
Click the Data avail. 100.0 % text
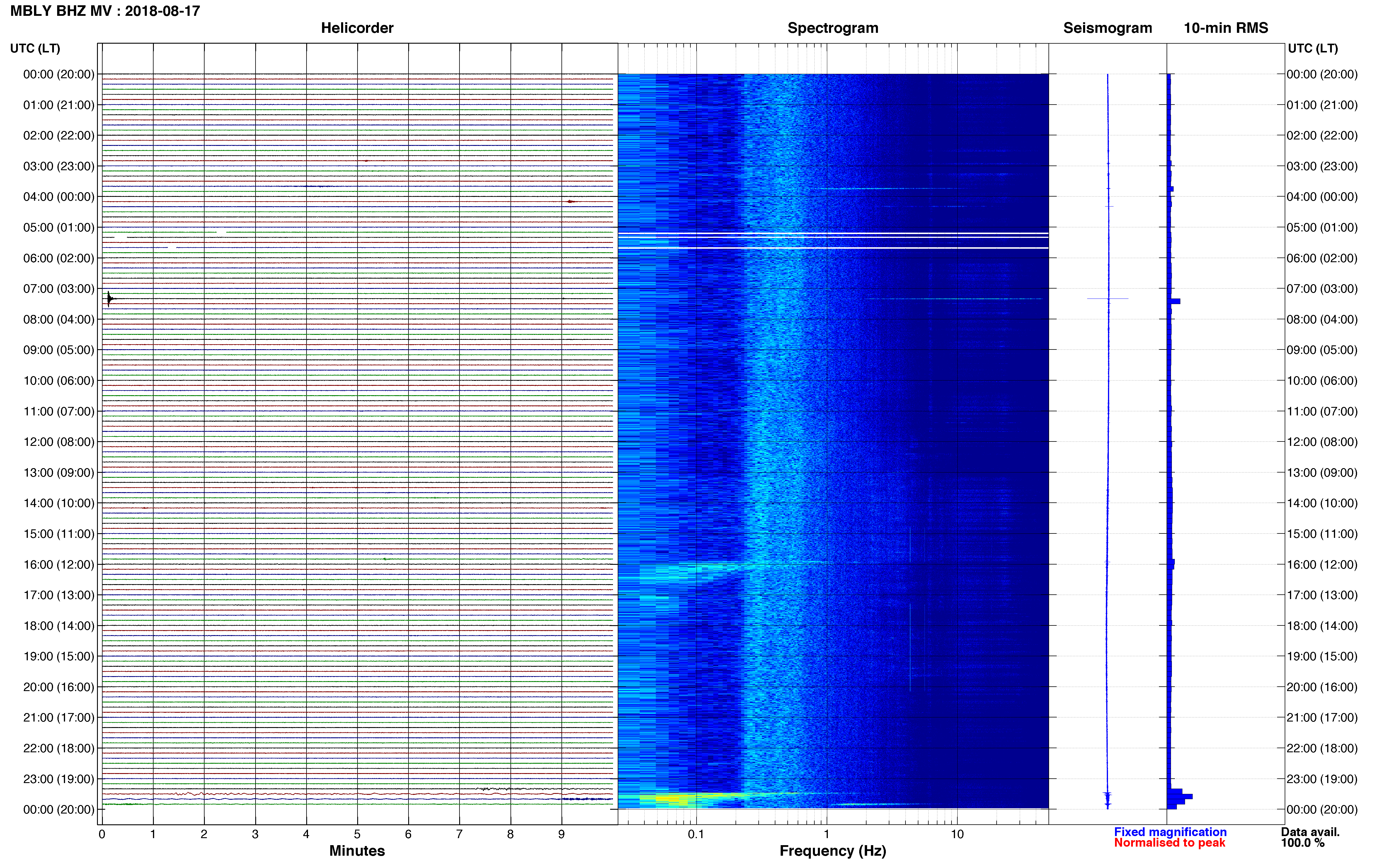click(1310, 838)
